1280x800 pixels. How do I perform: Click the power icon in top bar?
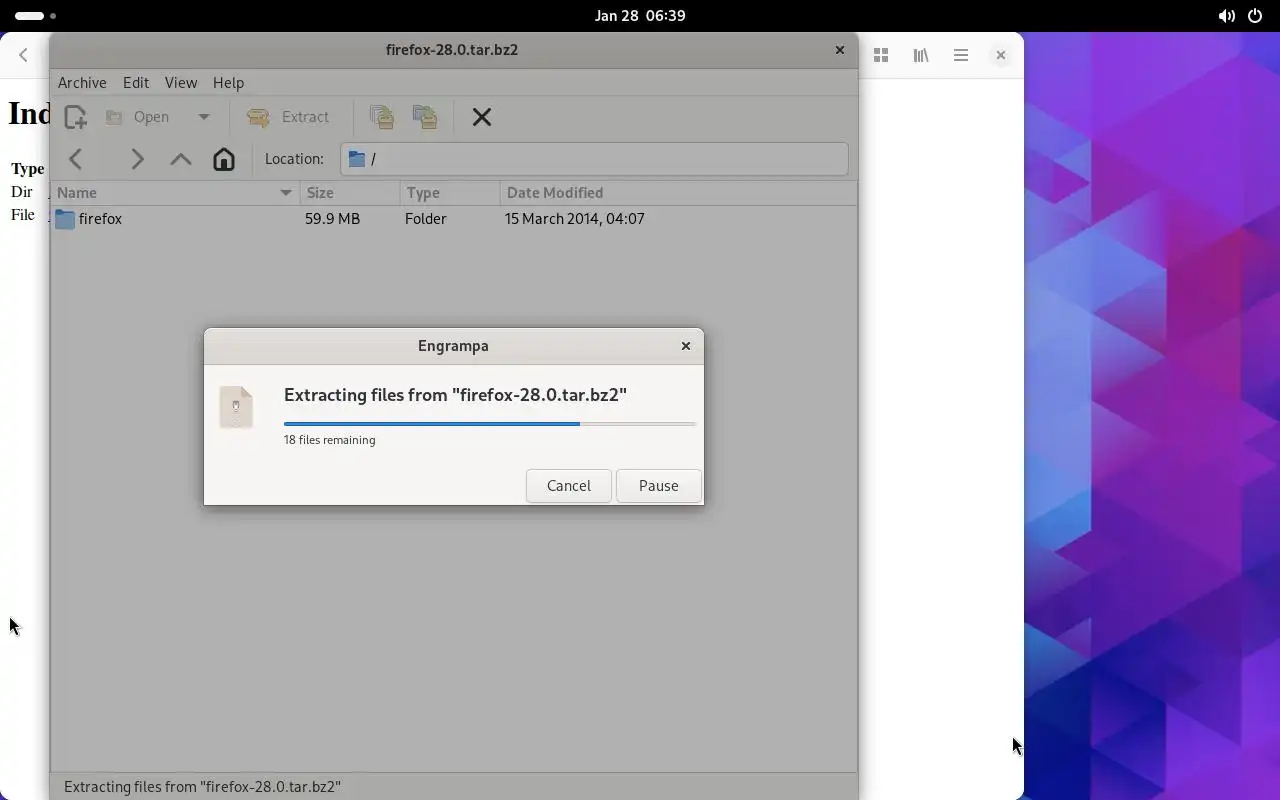point(1255,16)
